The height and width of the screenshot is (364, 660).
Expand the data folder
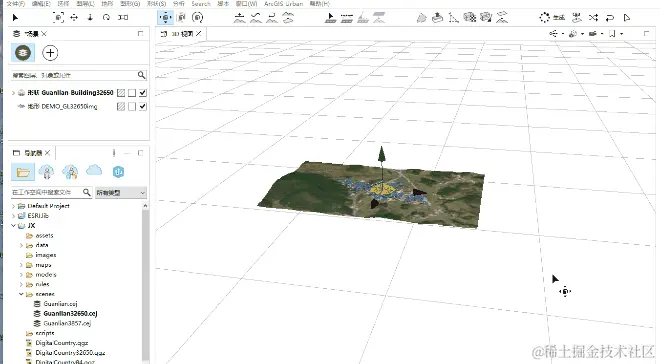21,245
